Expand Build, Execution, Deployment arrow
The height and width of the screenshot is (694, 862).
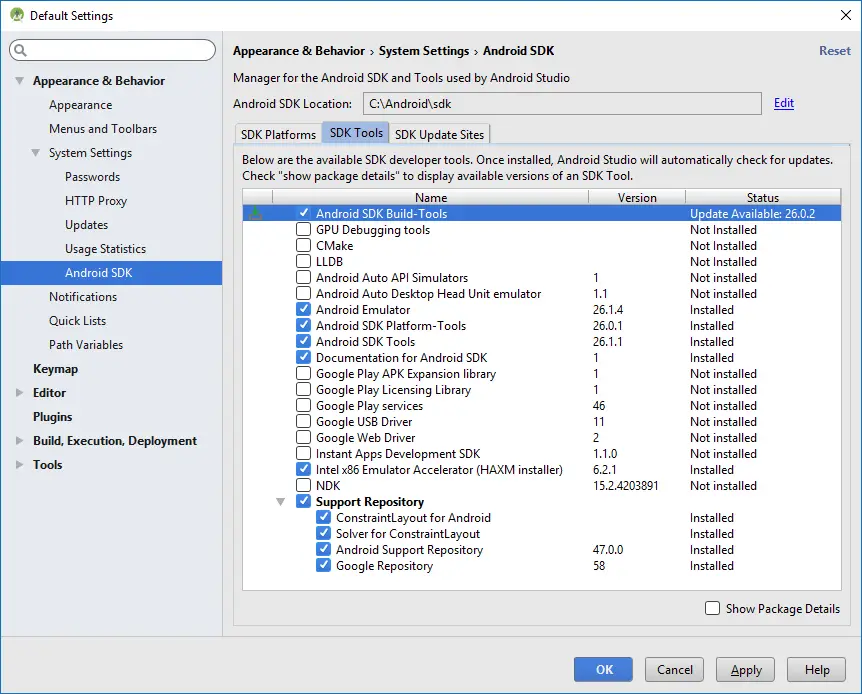19,440
